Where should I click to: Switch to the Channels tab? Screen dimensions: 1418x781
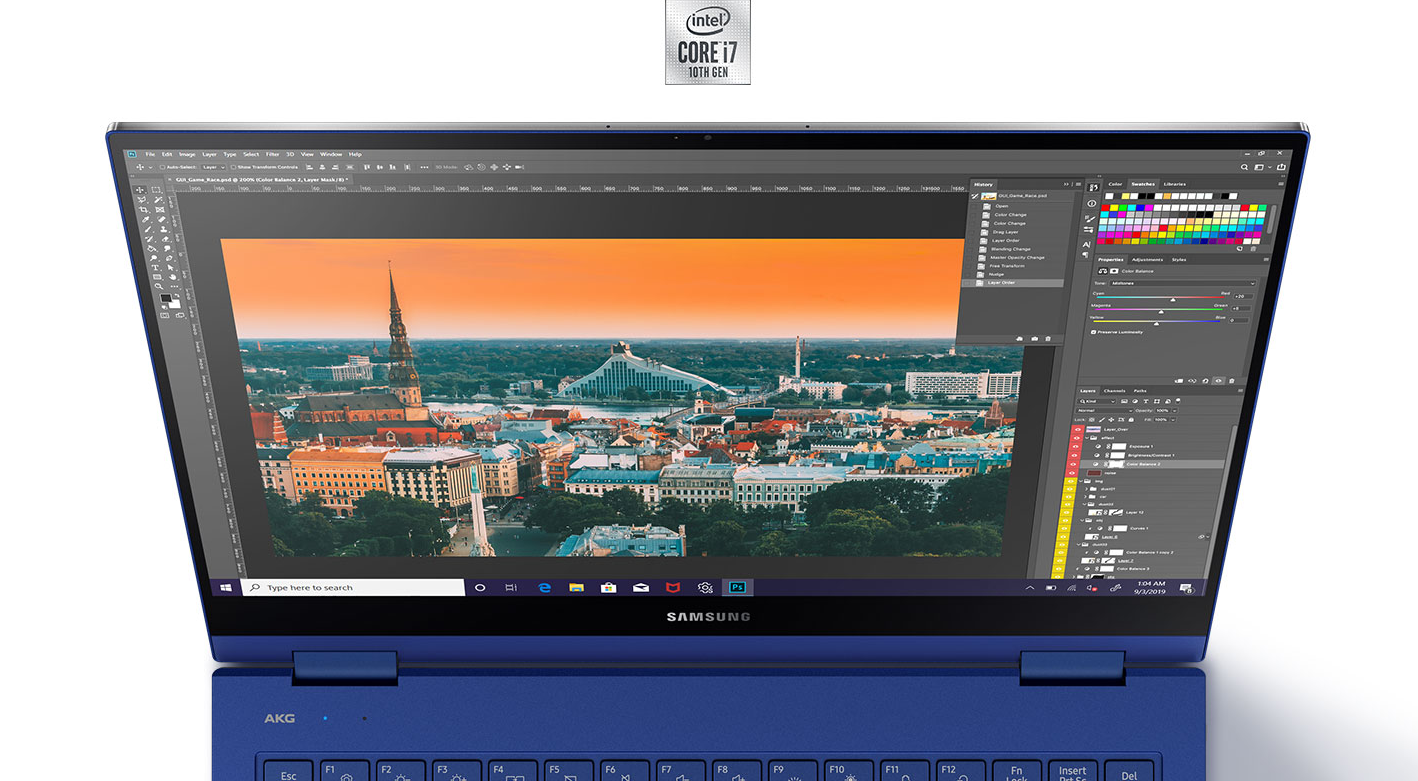tap(1114, 391)
